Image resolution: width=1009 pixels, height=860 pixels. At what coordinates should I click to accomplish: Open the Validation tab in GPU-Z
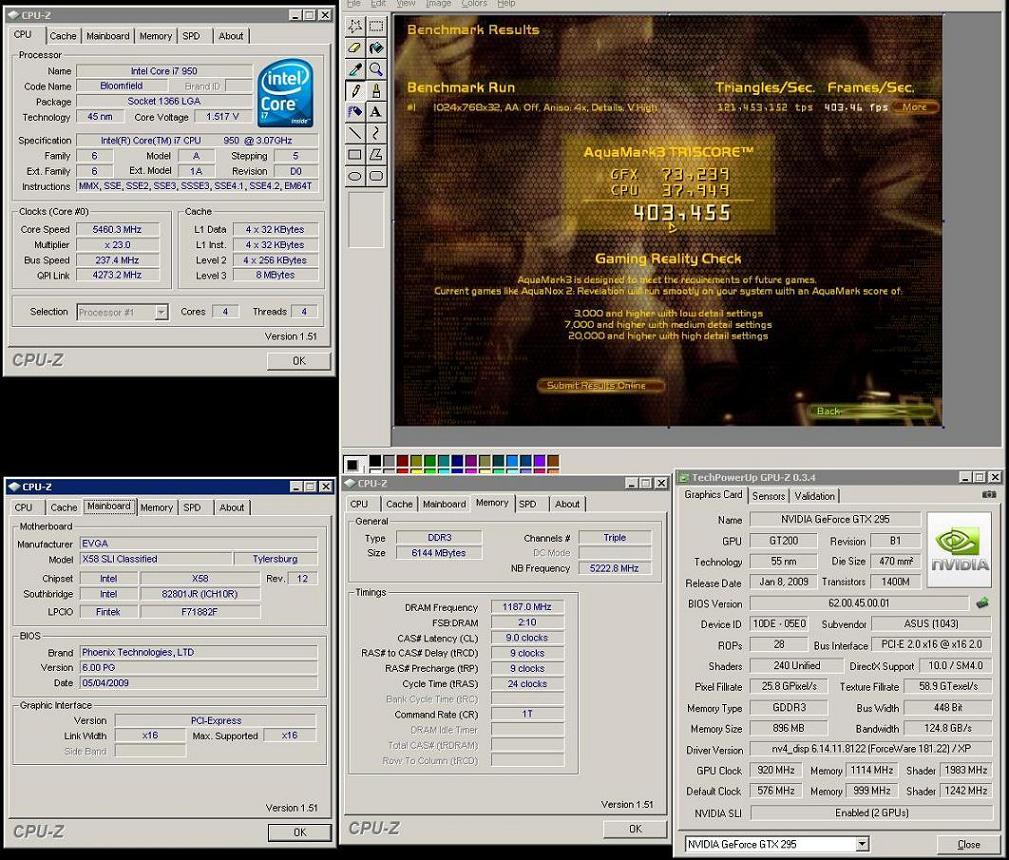coord(814,496)
